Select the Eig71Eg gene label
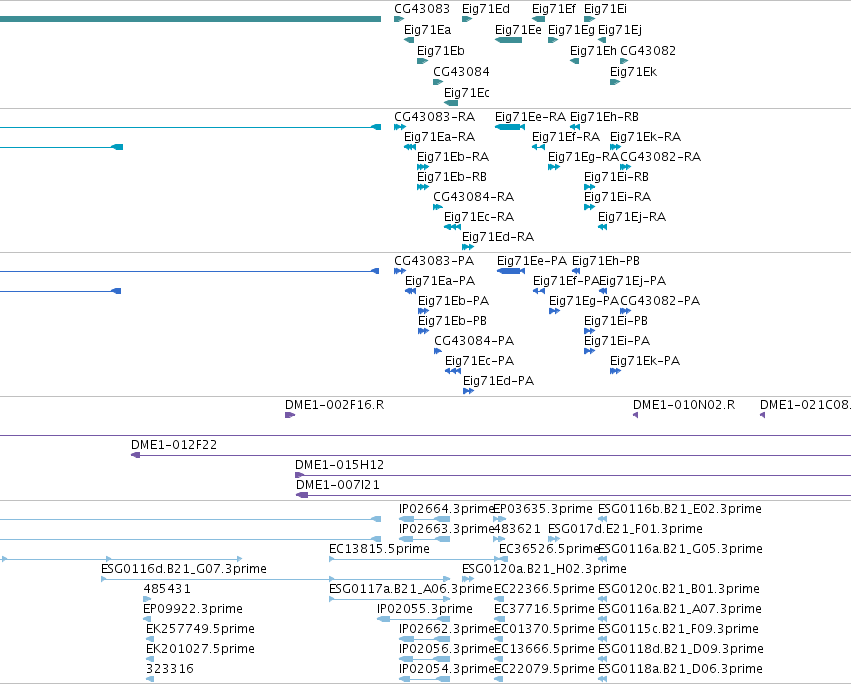Image resolution: width=851 pixels, height=684 pixels. [571, 30]
